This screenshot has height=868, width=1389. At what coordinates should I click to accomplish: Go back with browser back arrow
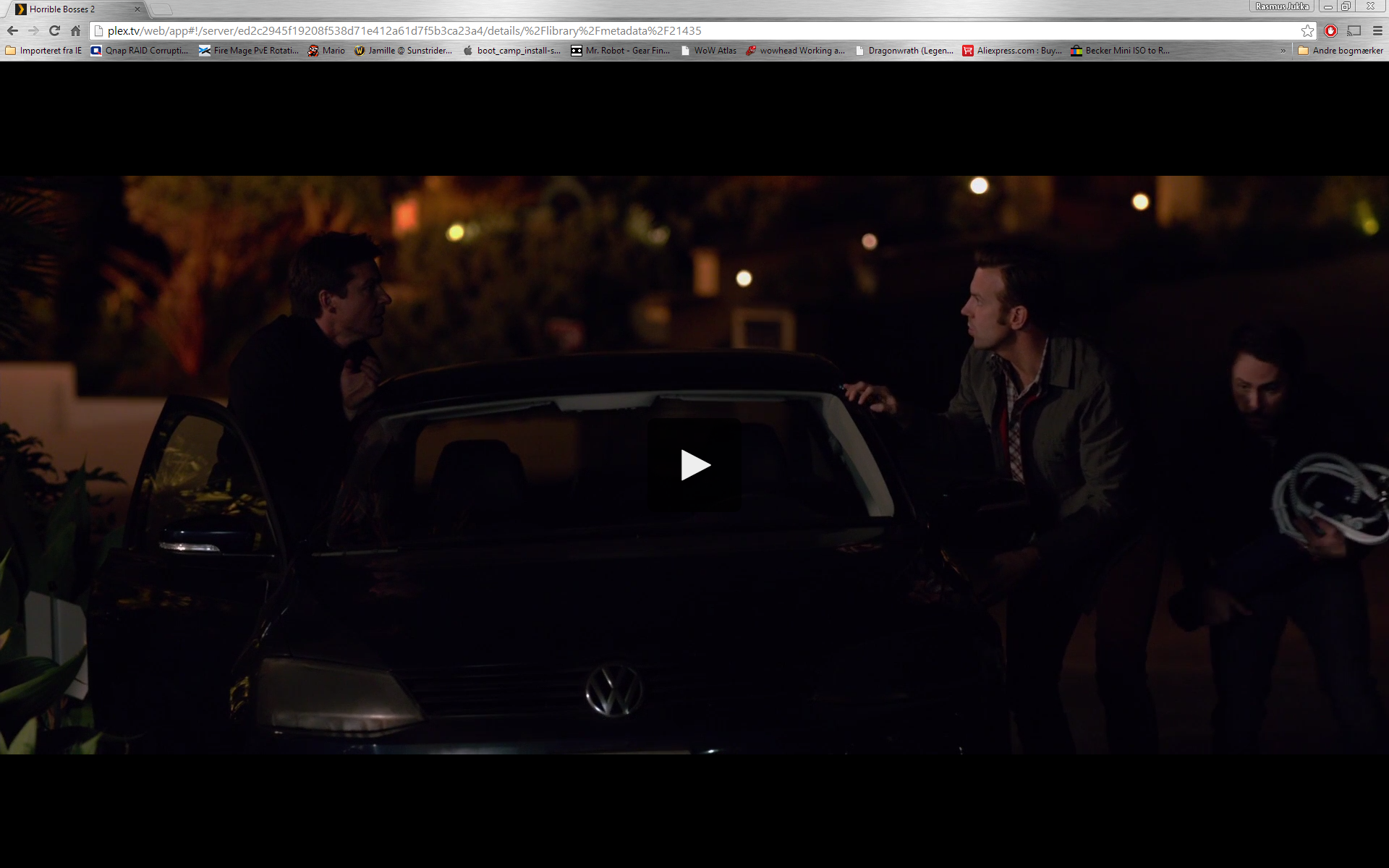click(12, 30)
